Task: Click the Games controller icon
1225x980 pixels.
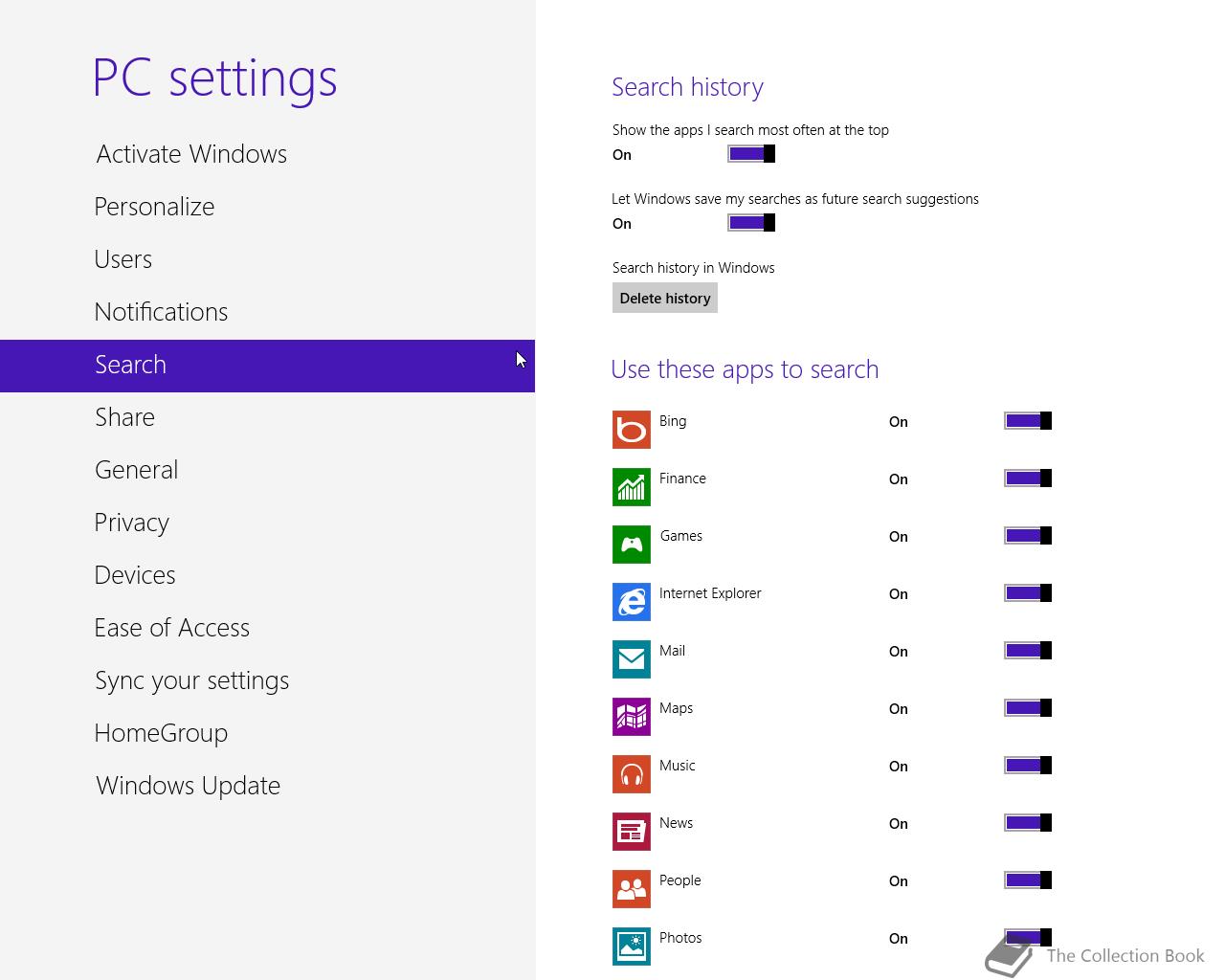Action: pos(632,545)
